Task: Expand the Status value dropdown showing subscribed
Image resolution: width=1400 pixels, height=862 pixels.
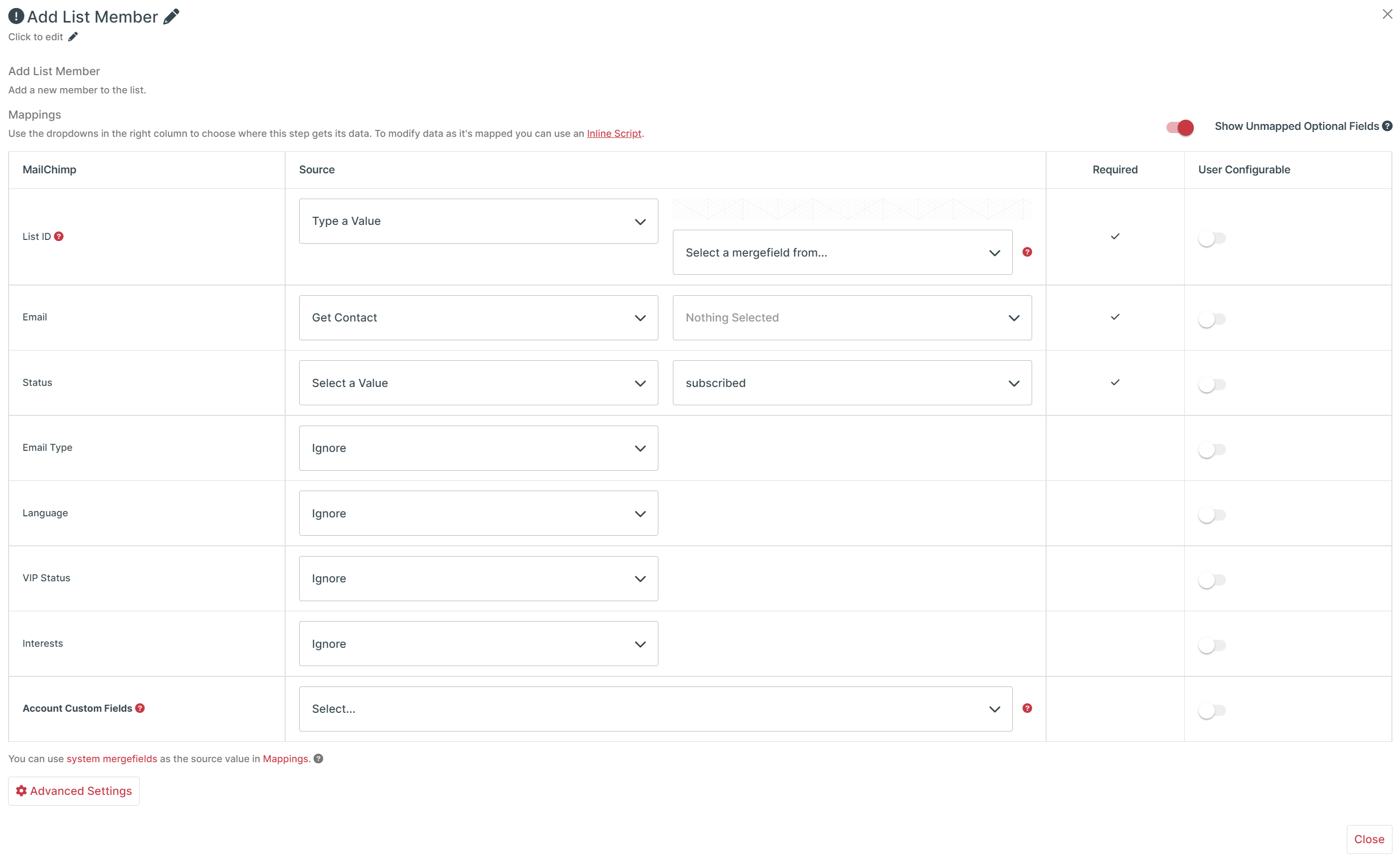Action: point(852,382)
